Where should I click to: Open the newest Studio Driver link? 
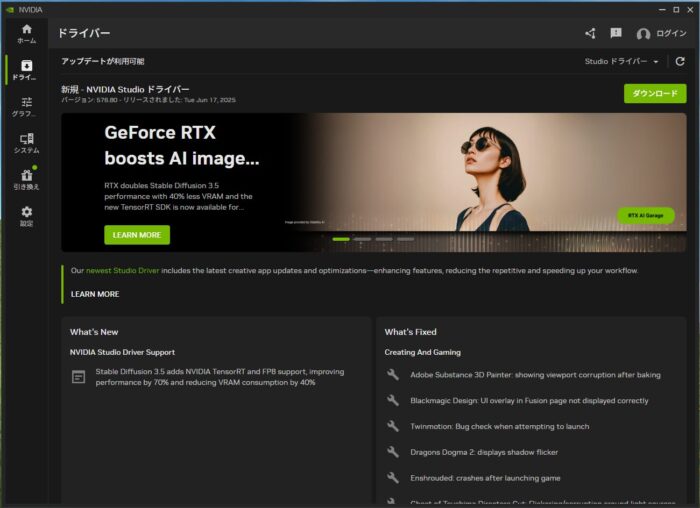[x=122, y=271]
